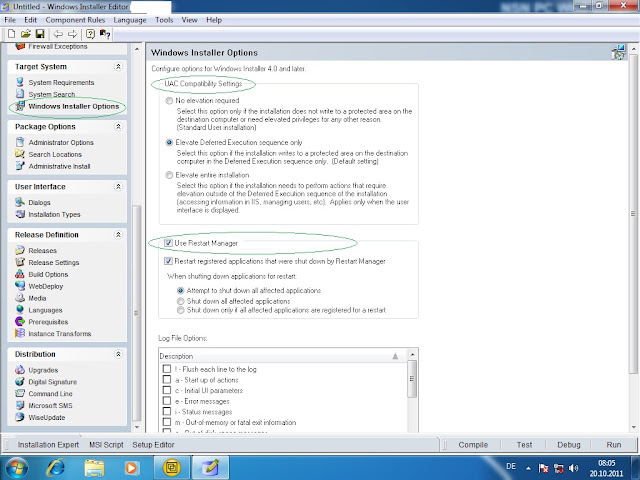Viewport: 640px width, 480px height.
Task: Click the Prerequisites icon
Action: [20, 321]
